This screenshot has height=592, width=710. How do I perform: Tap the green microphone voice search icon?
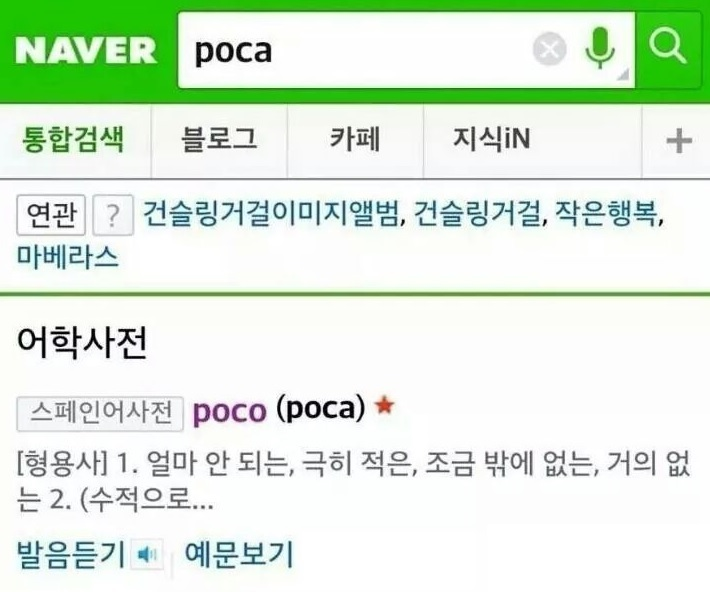[x=600, y=48]
